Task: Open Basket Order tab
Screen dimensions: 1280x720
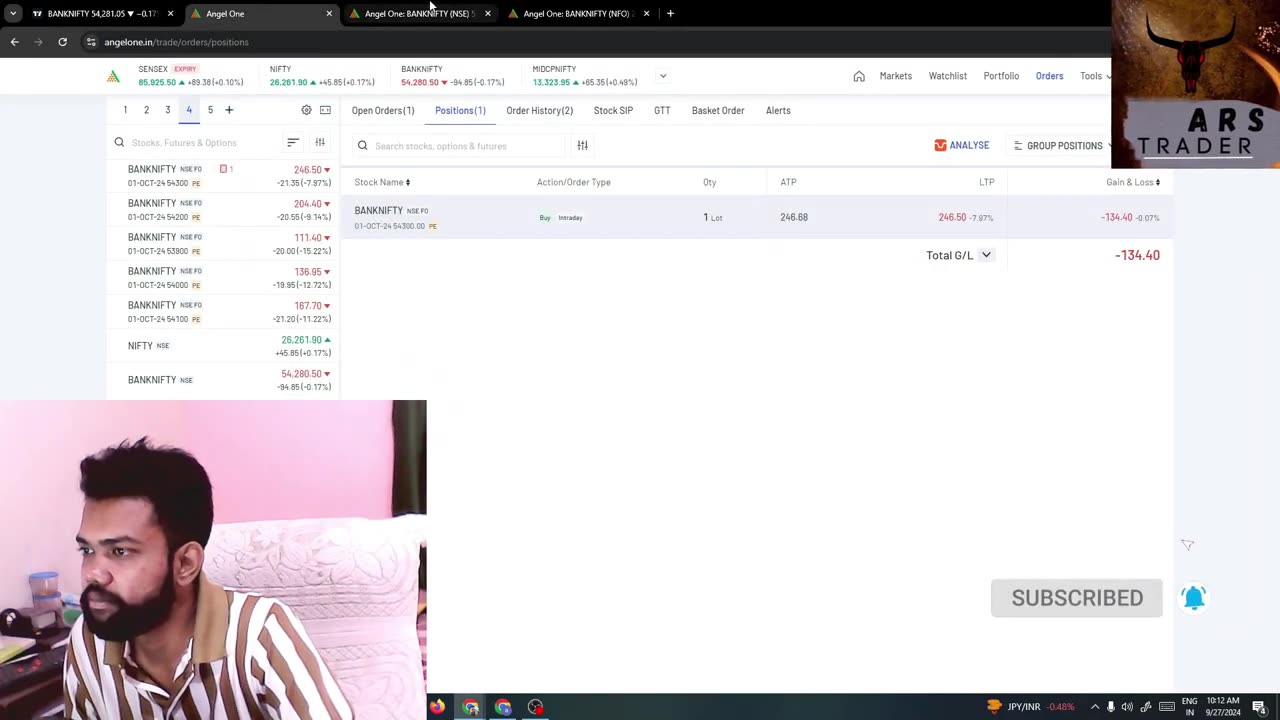Action: pos(718,111)
